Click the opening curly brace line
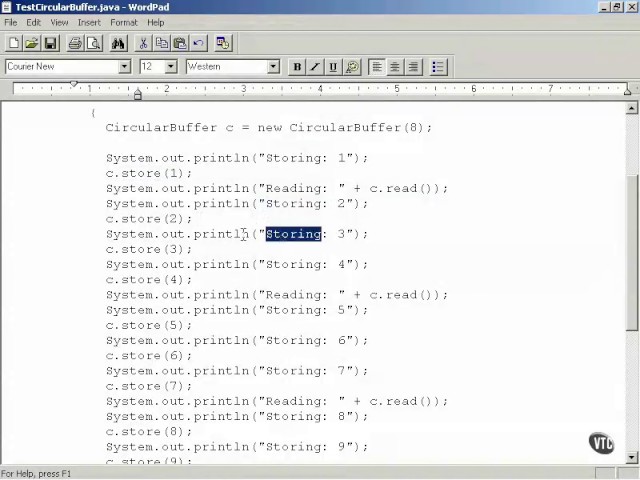 [x=93, y=113]
